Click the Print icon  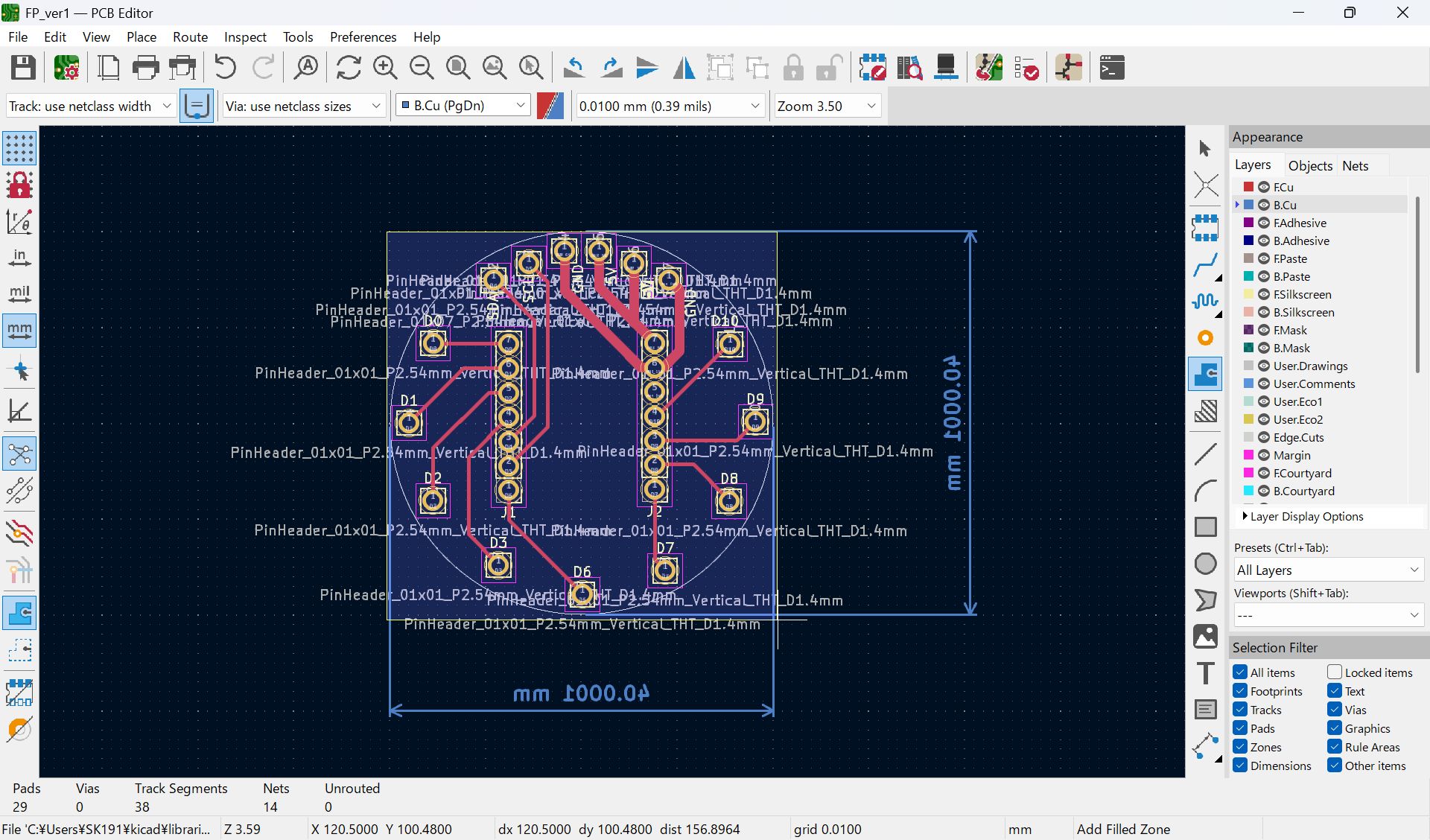145,68
